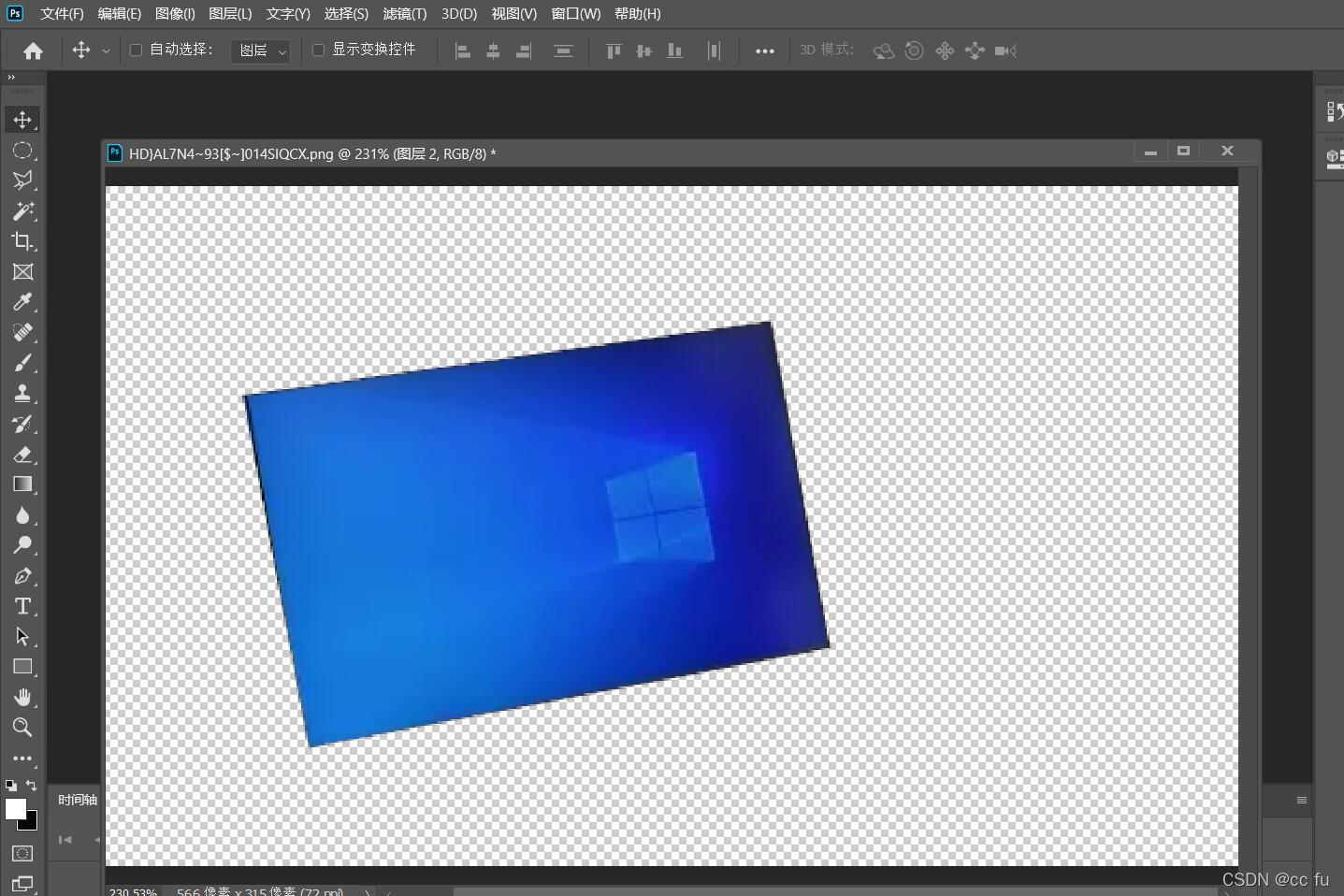Swap foreground and background colors
The width and height of the screenshot is (1344, 896).
(32, 786)
